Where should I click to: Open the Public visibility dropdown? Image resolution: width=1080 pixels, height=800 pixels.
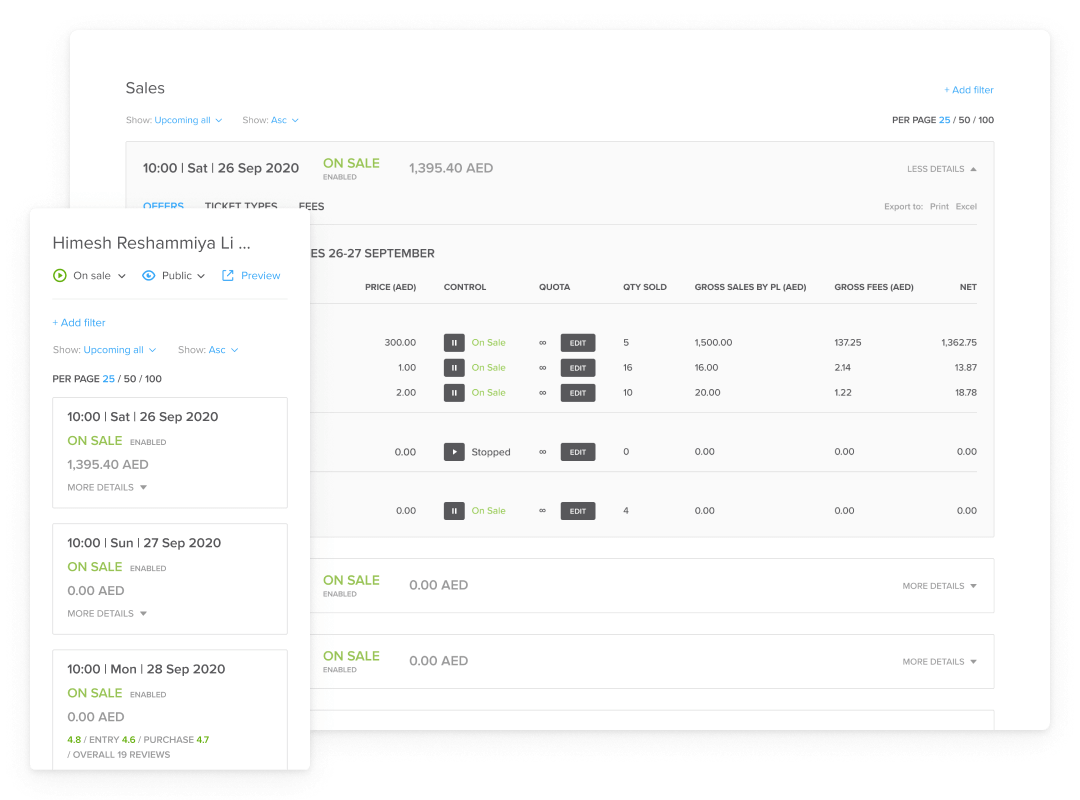pos(183,276)
